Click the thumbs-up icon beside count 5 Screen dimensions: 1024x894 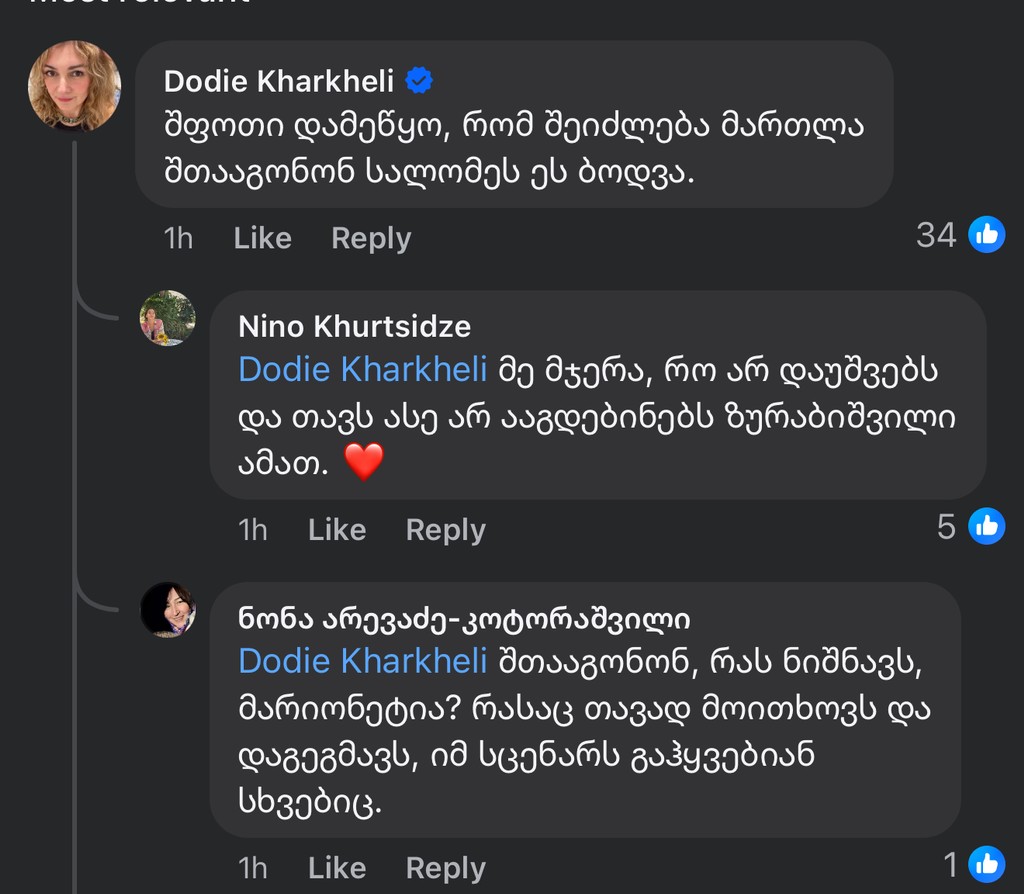pos(986,527)
